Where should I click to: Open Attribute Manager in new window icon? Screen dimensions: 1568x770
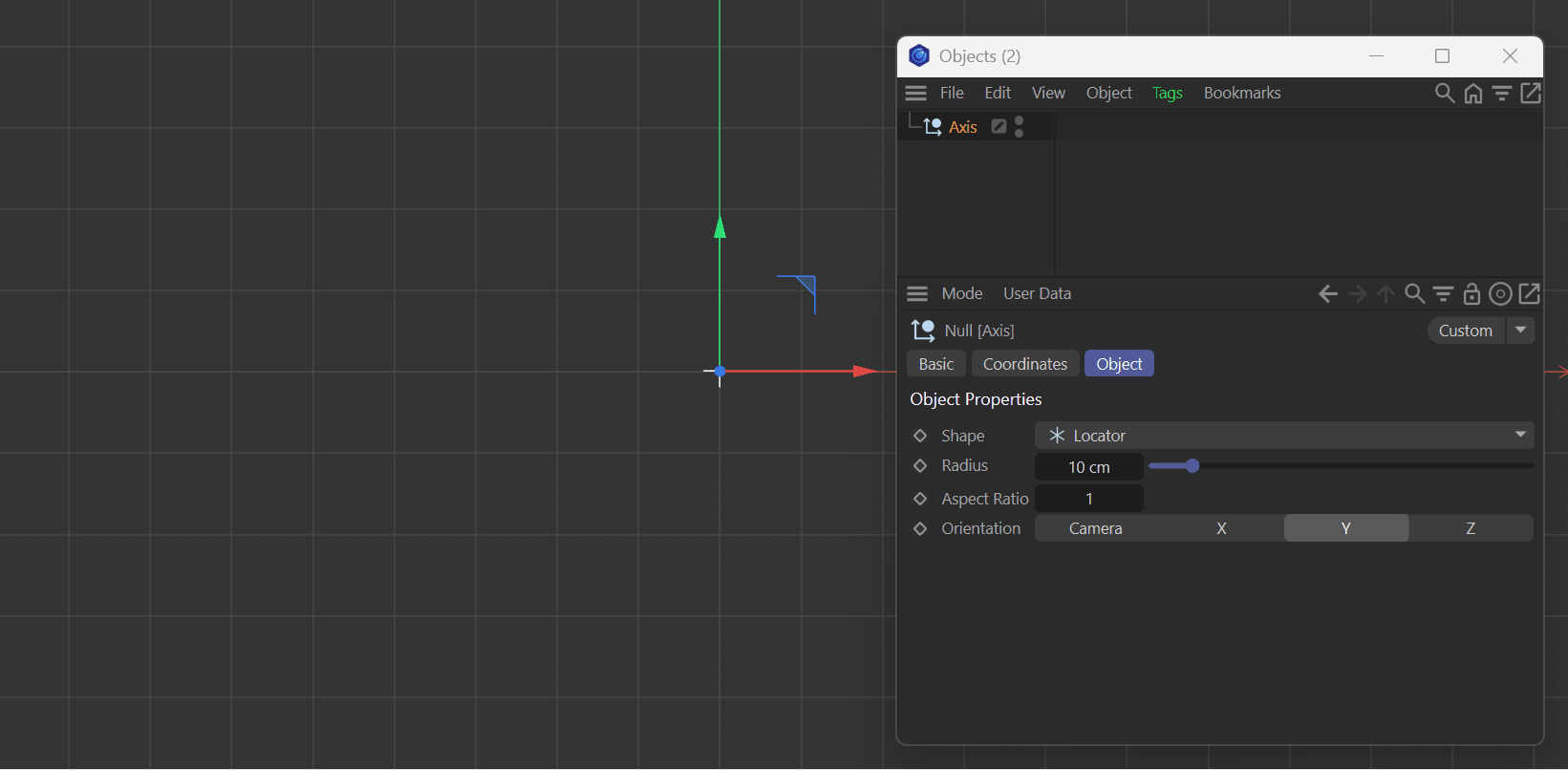(1529, 293)
